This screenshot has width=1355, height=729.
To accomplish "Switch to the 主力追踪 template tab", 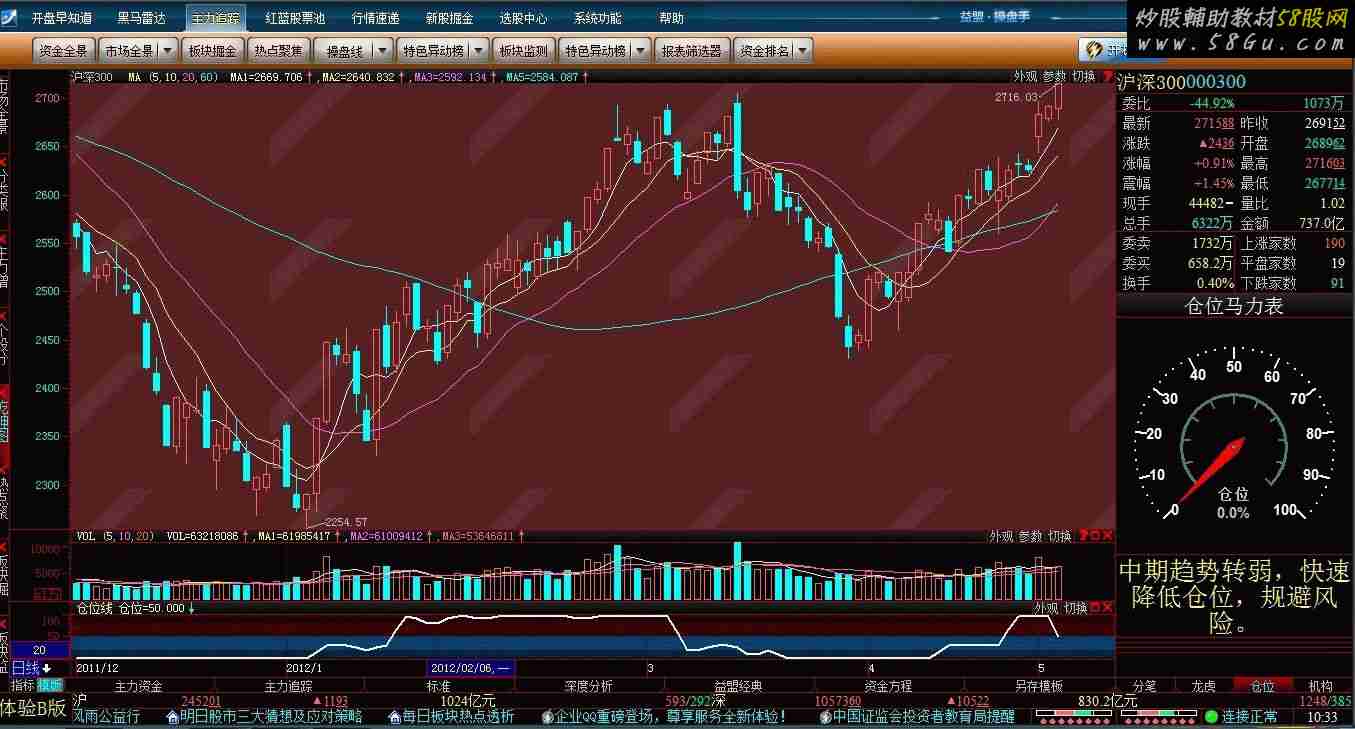I will click(x=289, y=686).
